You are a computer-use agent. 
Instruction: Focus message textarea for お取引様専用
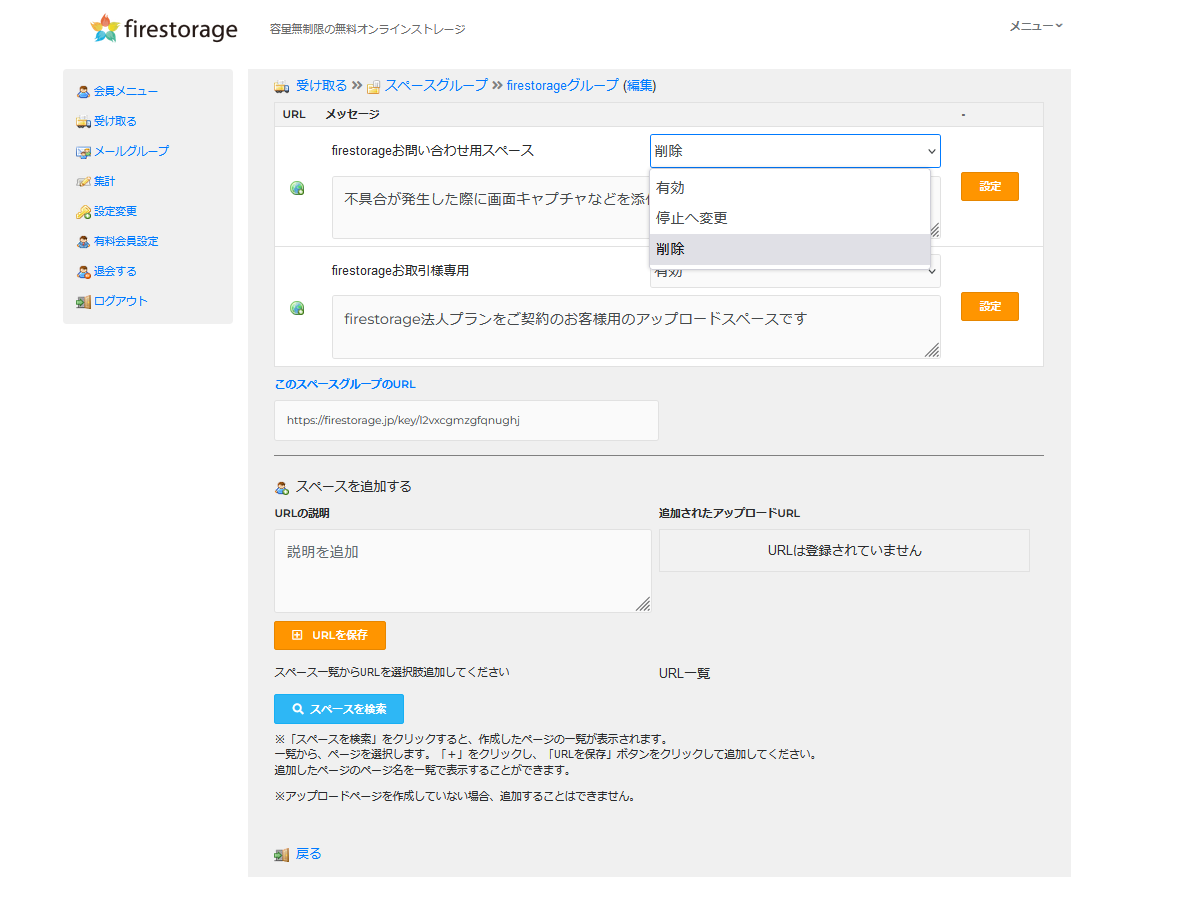click(636, 327)
